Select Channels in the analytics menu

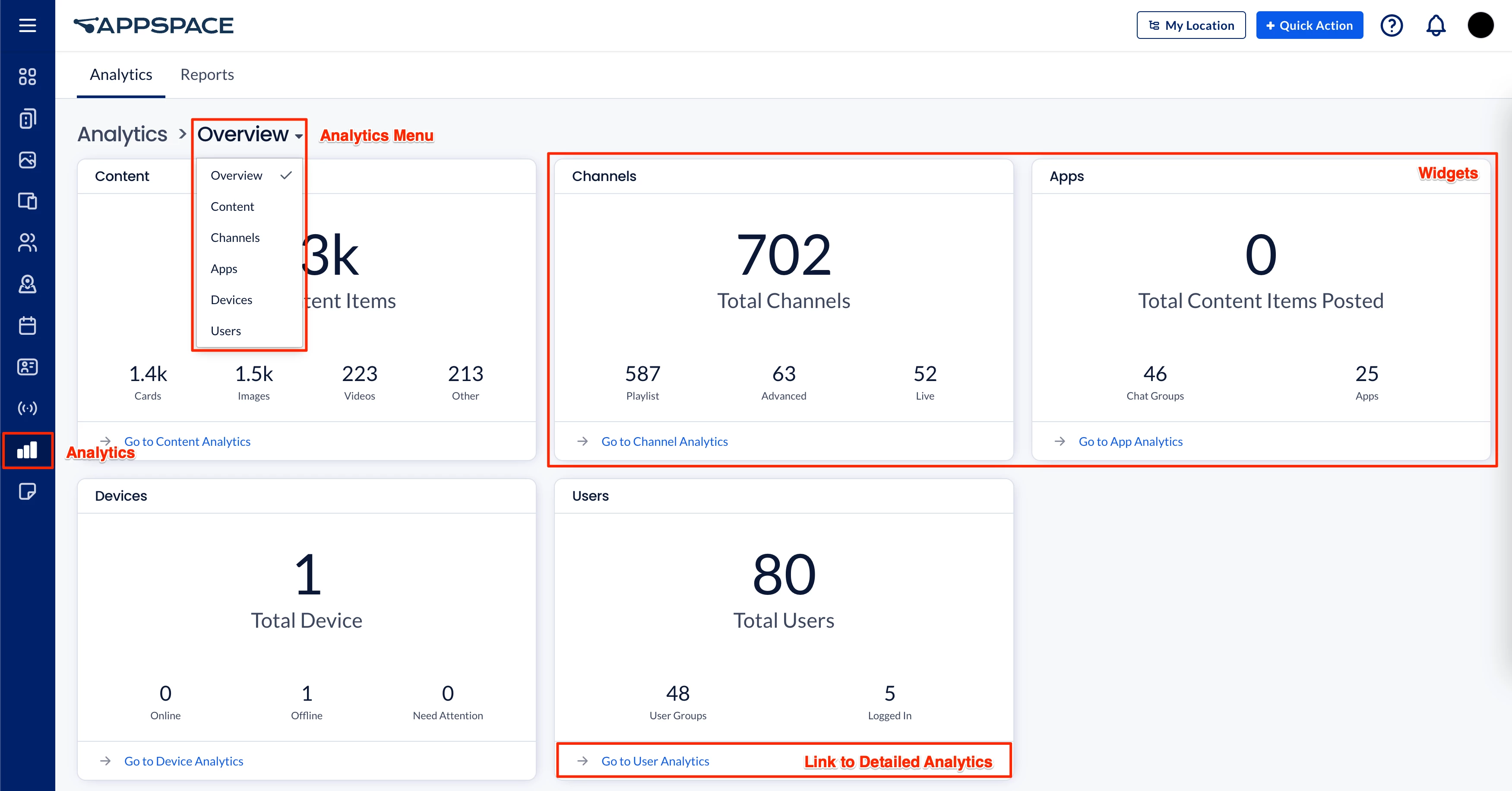250,238
